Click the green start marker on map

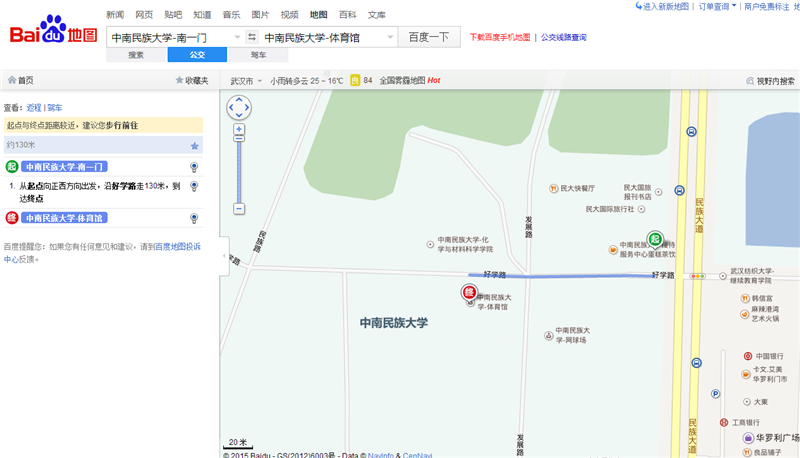click(654, 238)
